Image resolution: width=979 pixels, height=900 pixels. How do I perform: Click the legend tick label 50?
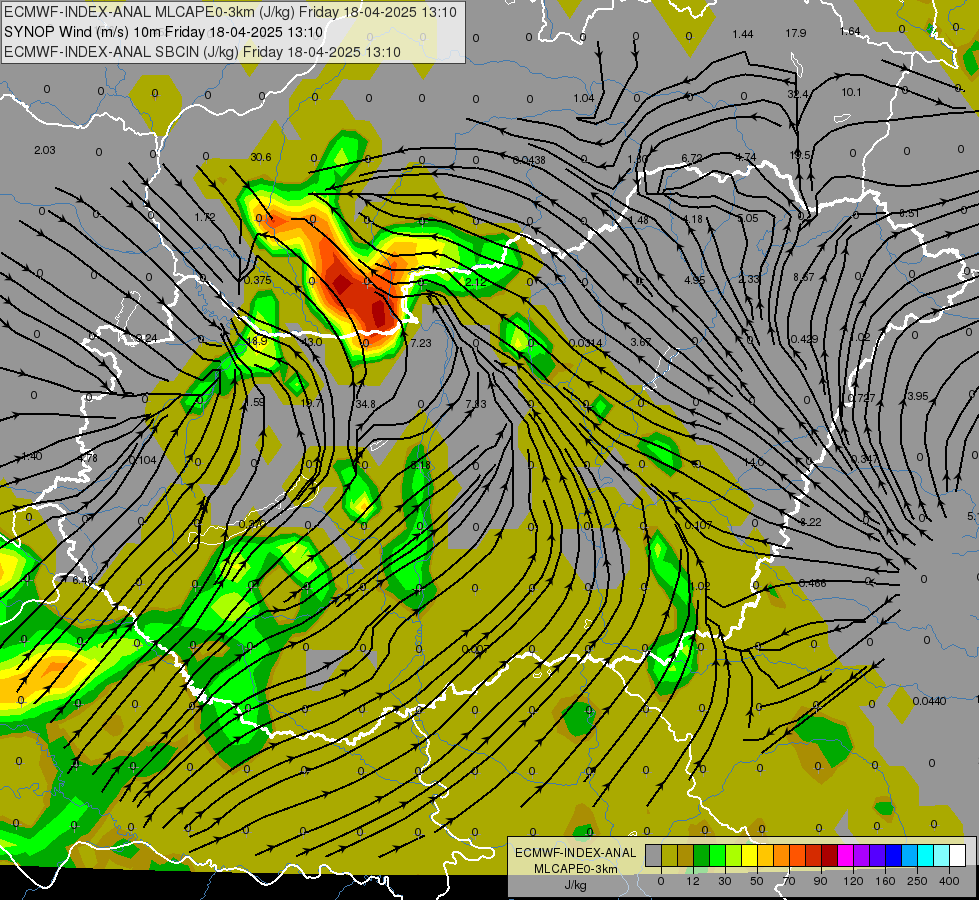(x=757, y=881)
